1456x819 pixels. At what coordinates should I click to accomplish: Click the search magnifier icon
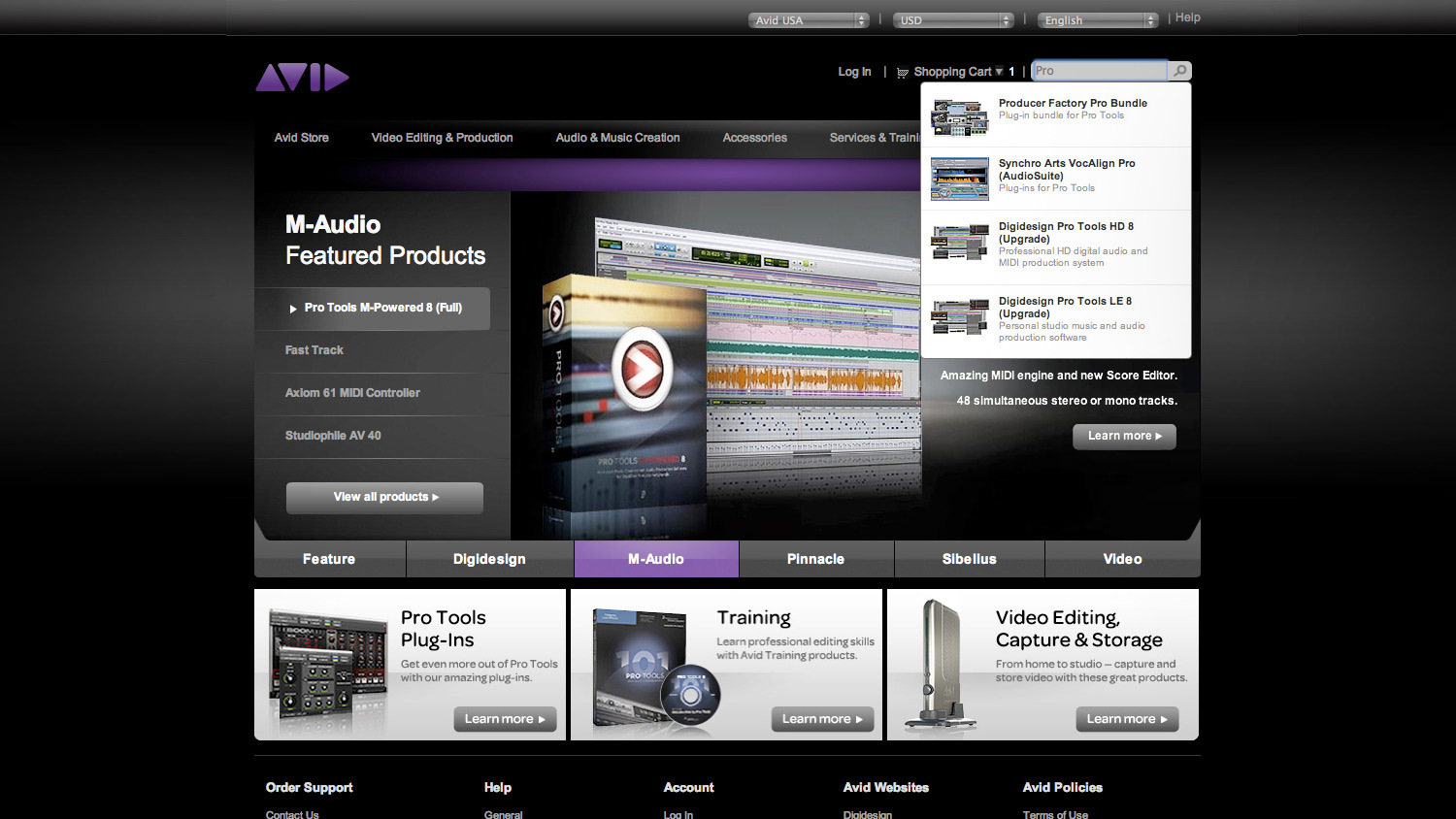pos(1179,71)
